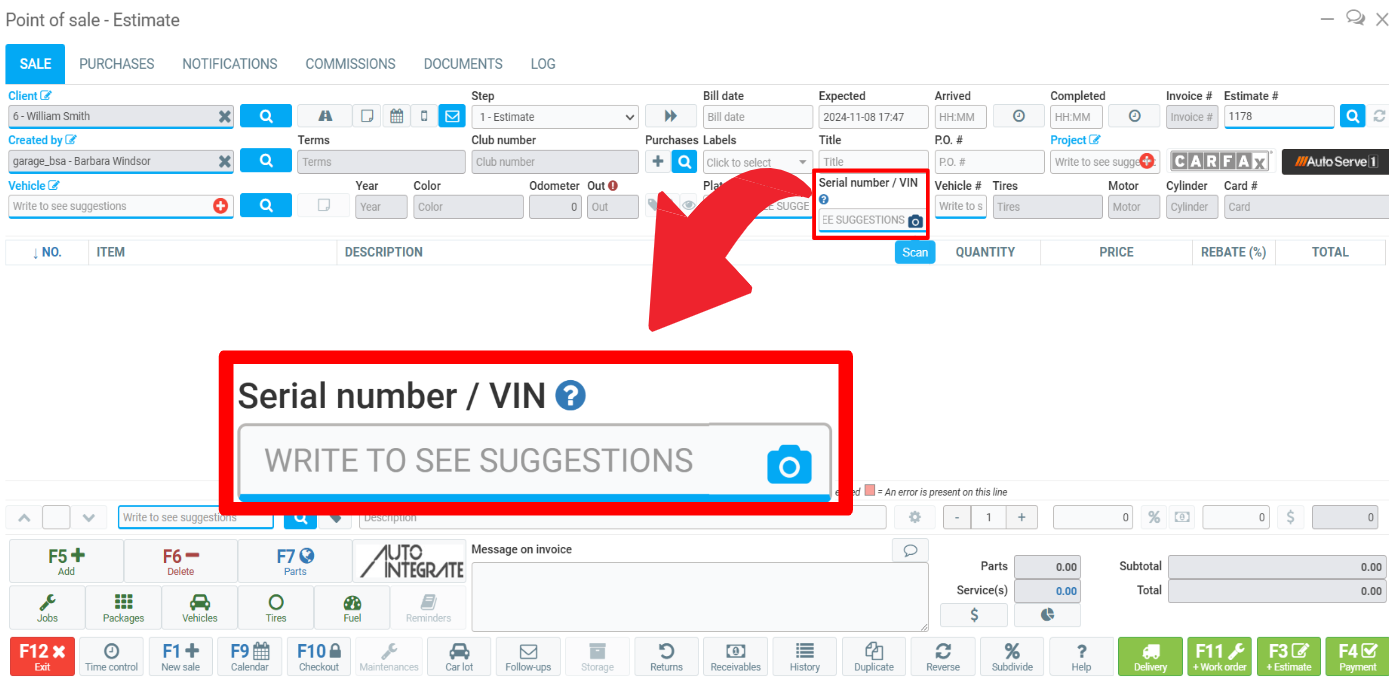Image resolution: width=1389 pixels, height=680 pixels.
Task: Click the Time control clock icon
Action: 111,656
